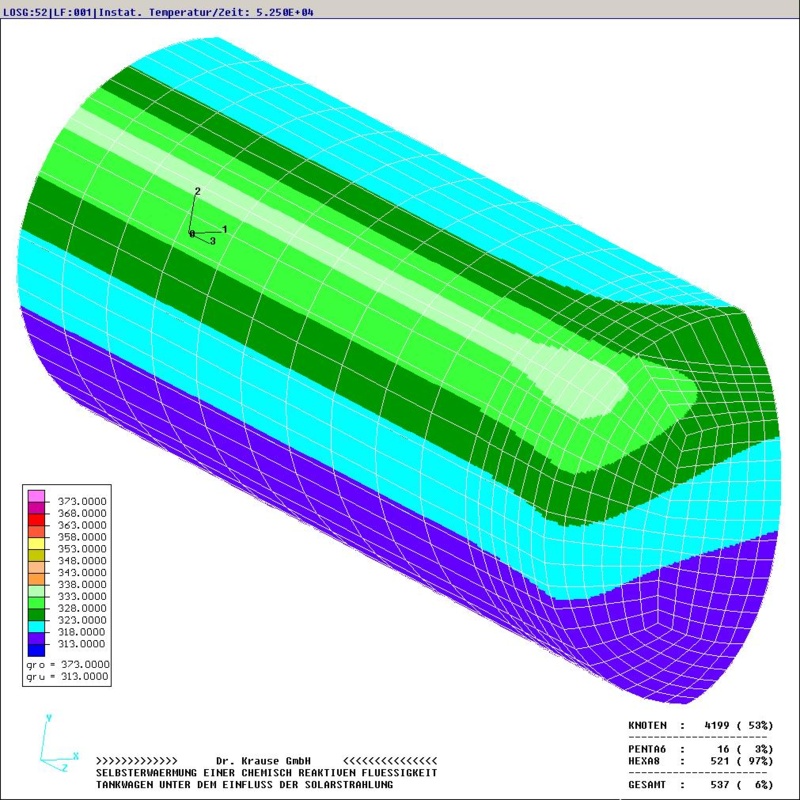Image resolution: width=800 pixels, height=800 pixels.
Task: Click the pink swatch at legend top
Action: coord(36,496)
